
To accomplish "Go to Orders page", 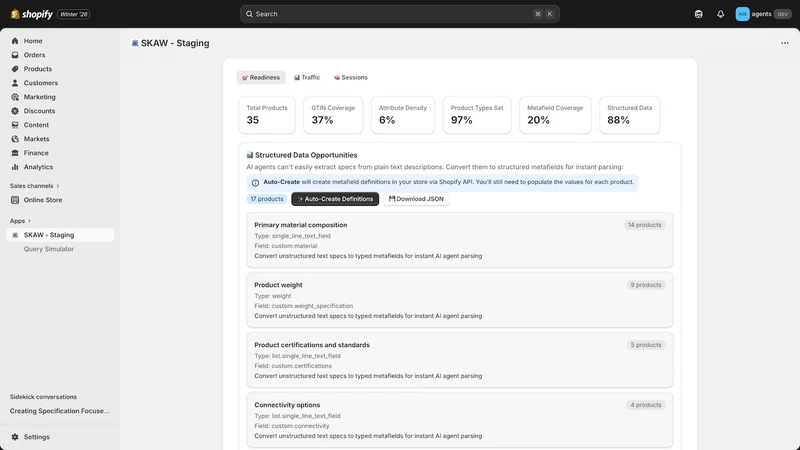I will click(x=34, y=55).
